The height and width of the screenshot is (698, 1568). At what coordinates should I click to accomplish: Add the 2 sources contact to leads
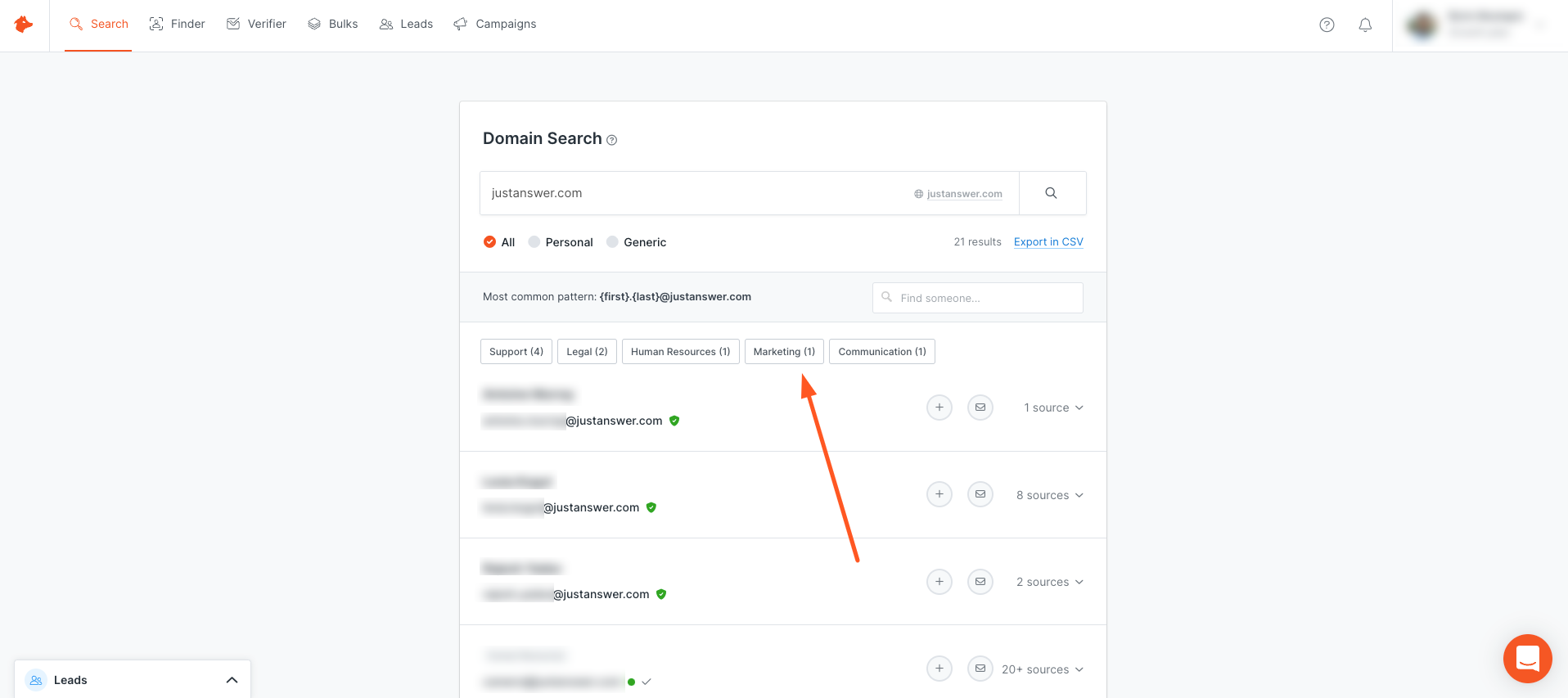coord(939,582)
